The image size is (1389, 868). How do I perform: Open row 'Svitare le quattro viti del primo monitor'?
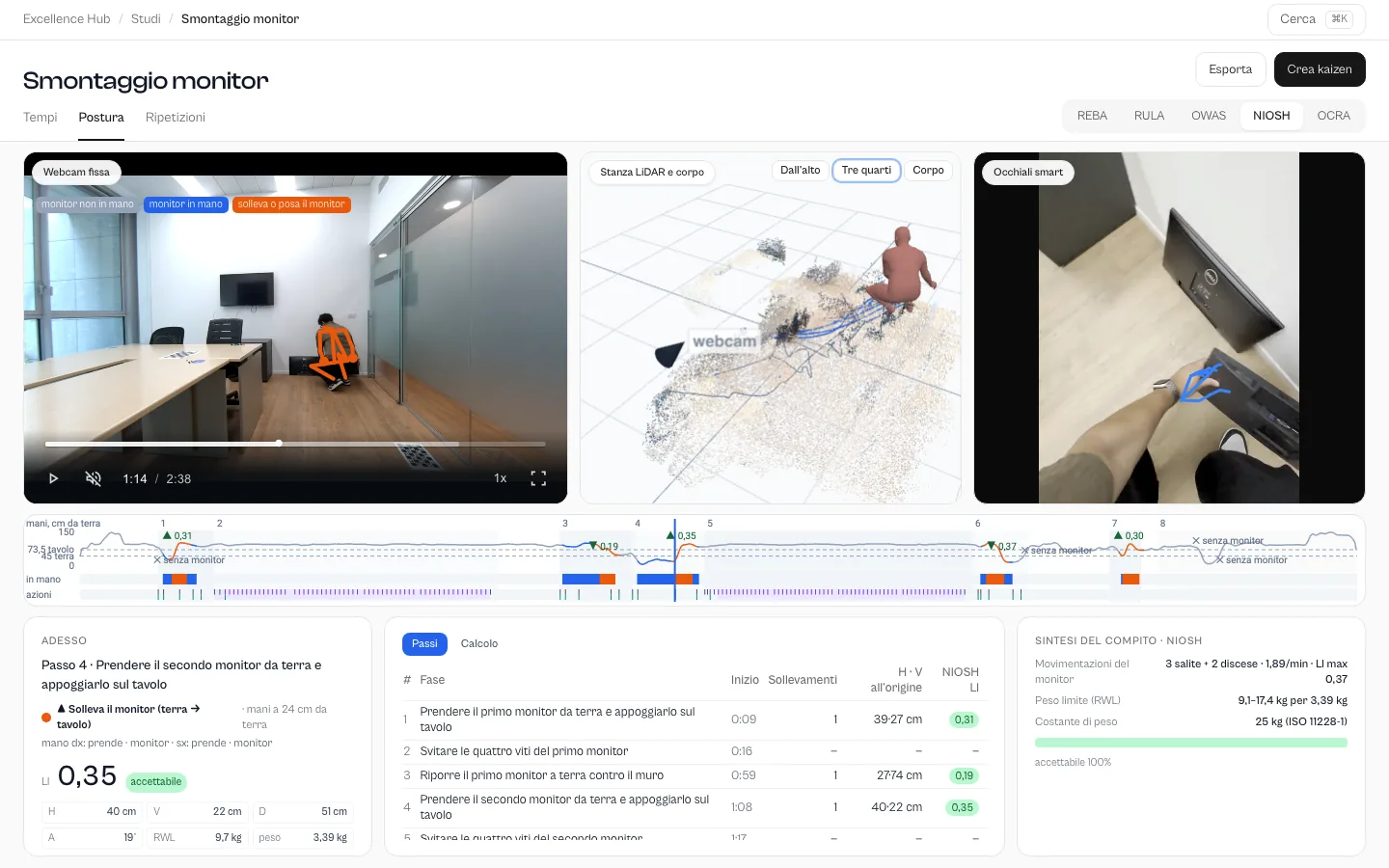pos(694,751)
